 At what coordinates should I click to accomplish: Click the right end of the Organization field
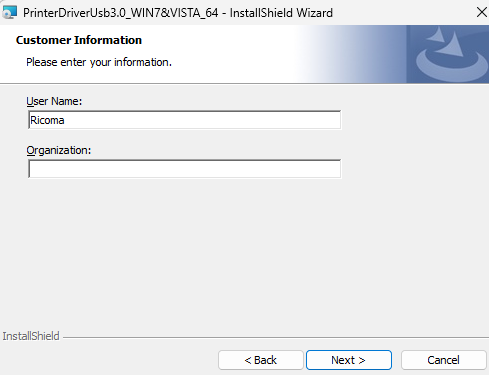[333, 169]
